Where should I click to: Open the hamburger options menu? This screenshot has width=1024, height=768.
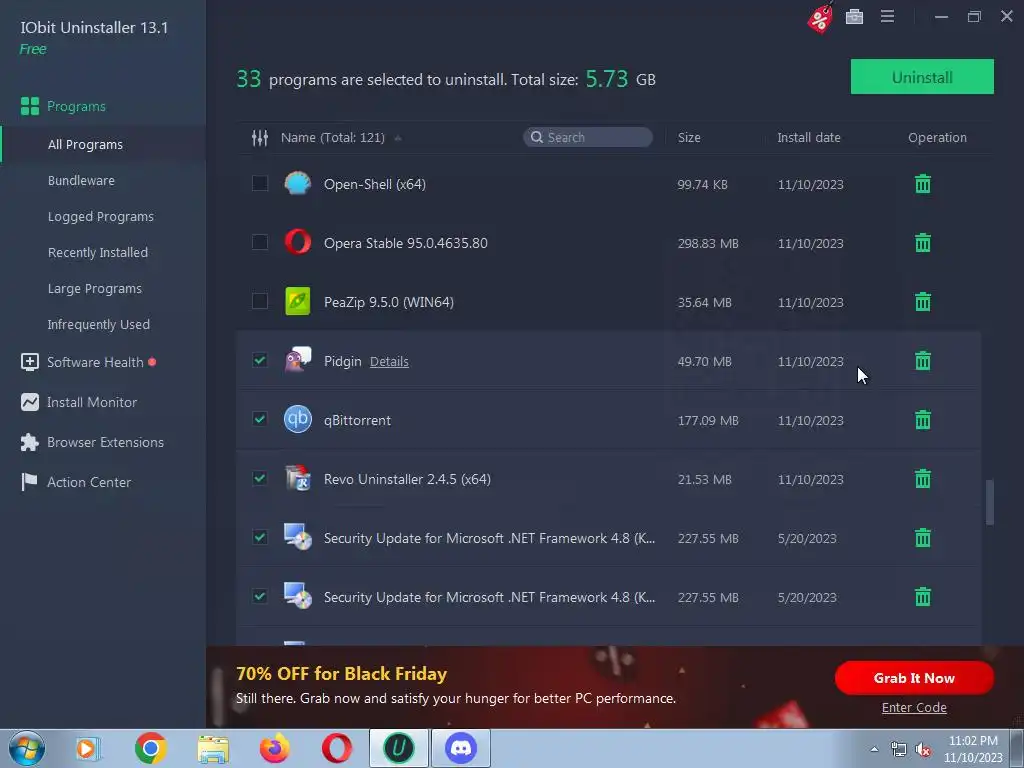click(x=887, y=16)
